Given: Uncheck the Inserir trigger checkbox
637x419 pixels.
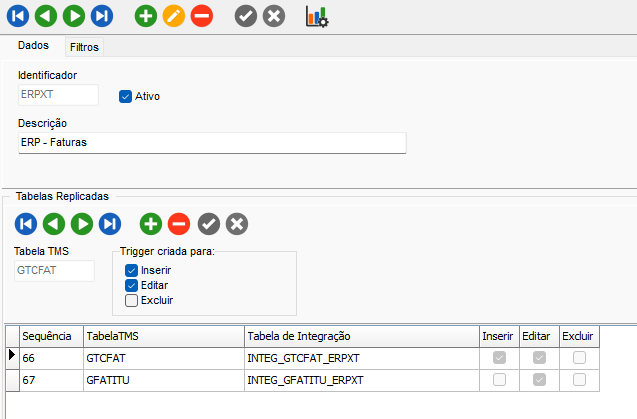Looking at the screenshot, I should 131,270.
